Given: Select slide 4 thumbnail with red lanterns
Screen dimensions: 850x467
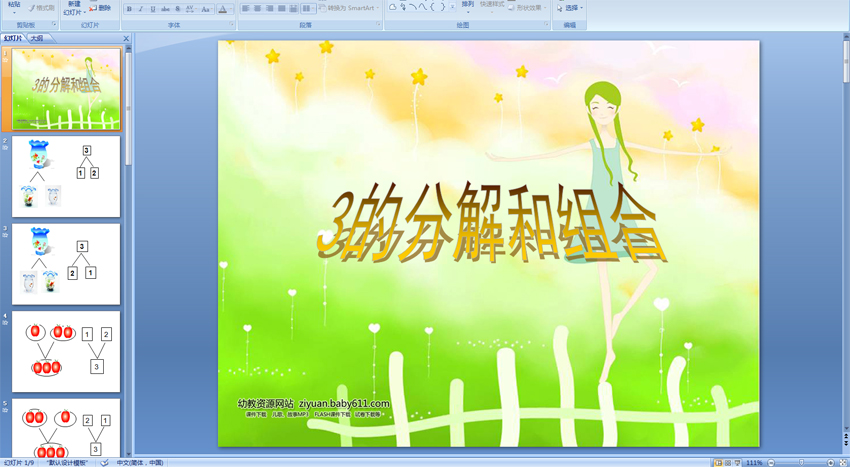Looking at the screenshot, I should (66, 351).
